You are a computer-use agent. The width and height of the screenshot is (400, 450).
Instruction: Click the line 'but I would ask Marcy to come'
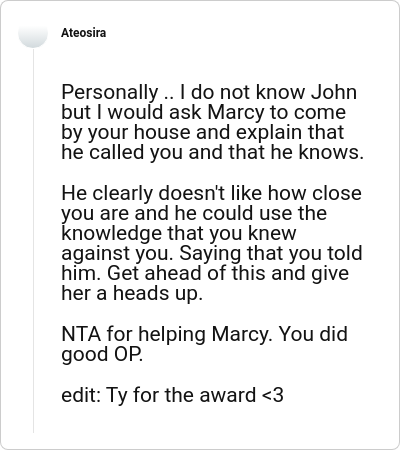(203, 112)
